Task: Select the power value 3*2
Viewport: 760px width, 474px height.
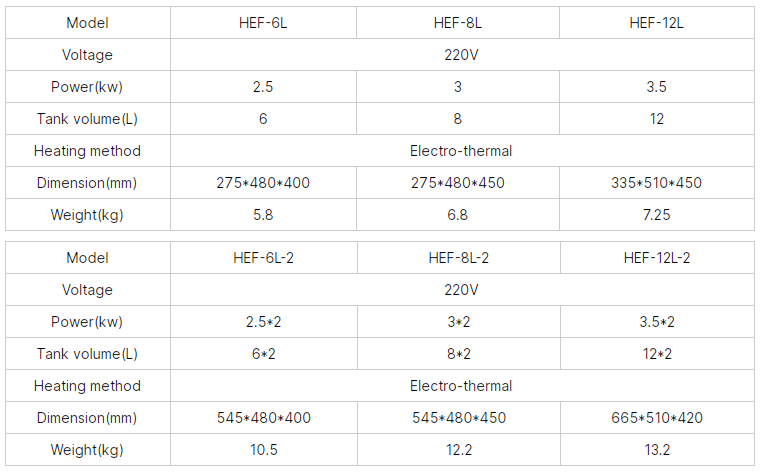Action: [x=459, y=322]
